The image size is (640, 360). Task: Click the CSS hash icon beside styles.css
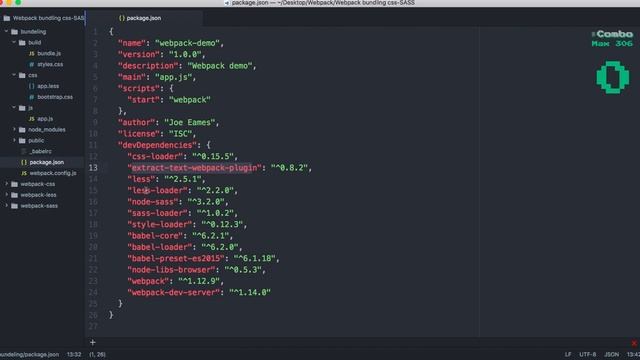click(31, 64)
